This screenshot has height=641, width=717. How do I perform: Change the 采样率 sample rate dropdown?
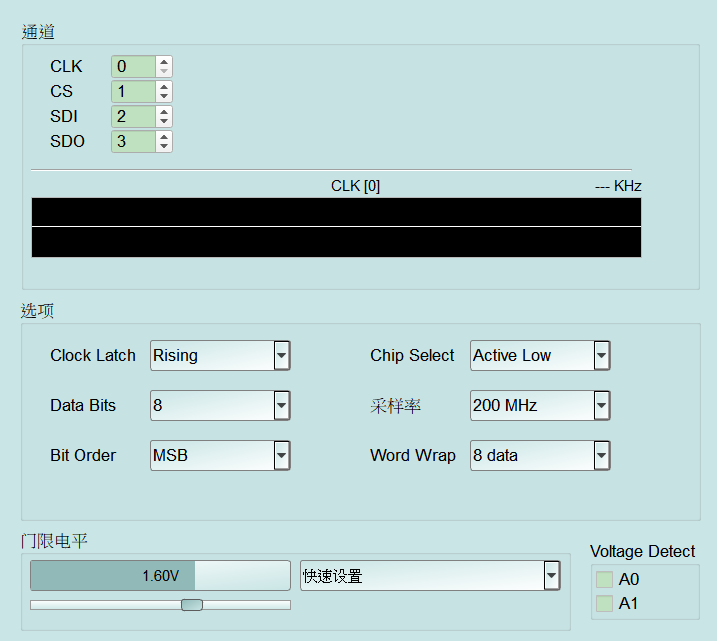540,405
